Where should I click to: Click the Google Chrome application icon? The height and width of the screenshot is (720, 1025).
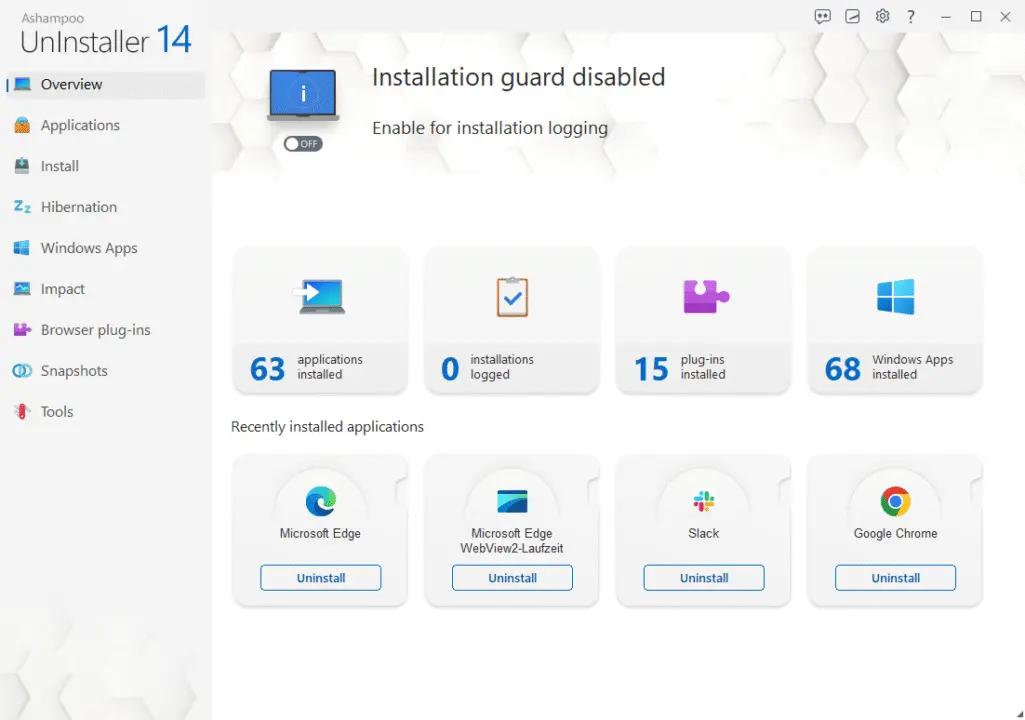coord(894,499)
